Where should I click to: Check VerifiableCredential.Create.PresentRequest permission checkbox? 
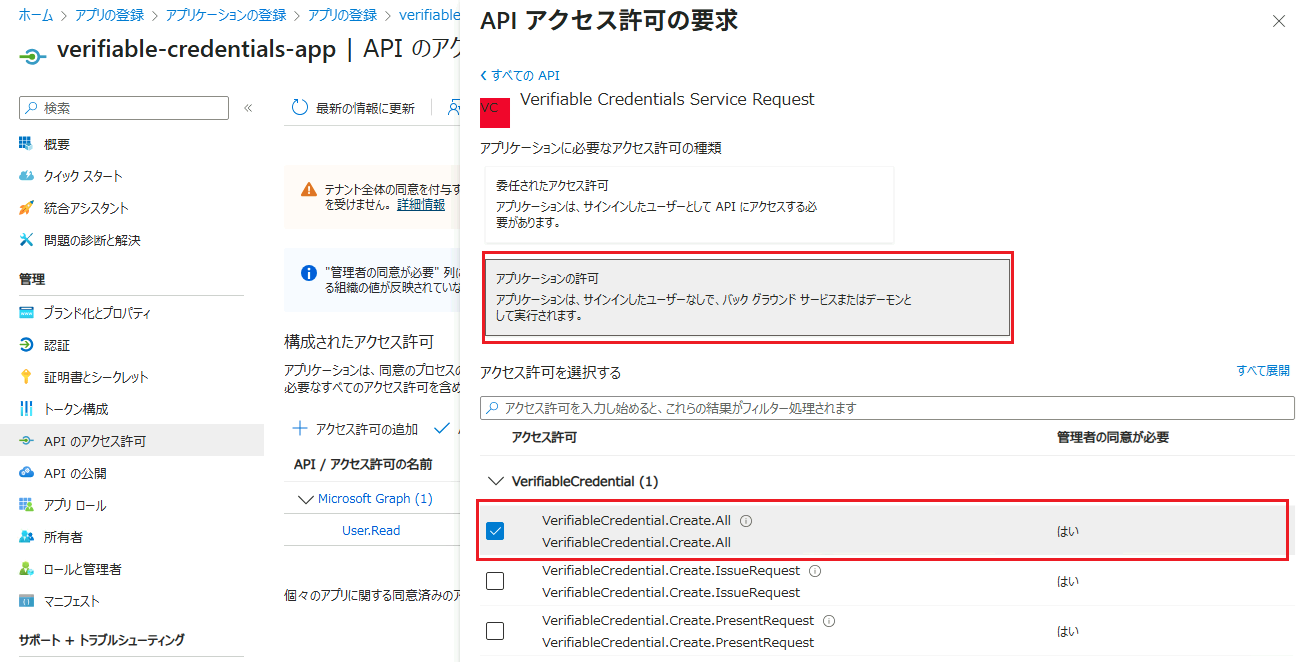point(495,631)
